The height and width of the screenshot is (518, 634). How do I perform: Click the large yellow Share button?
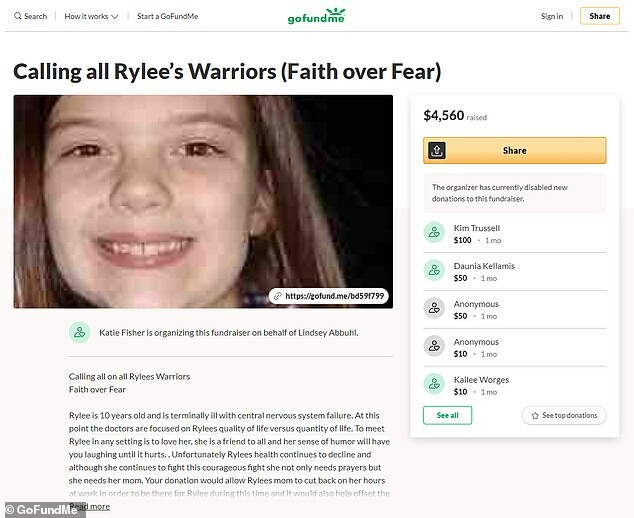[515, 150]
